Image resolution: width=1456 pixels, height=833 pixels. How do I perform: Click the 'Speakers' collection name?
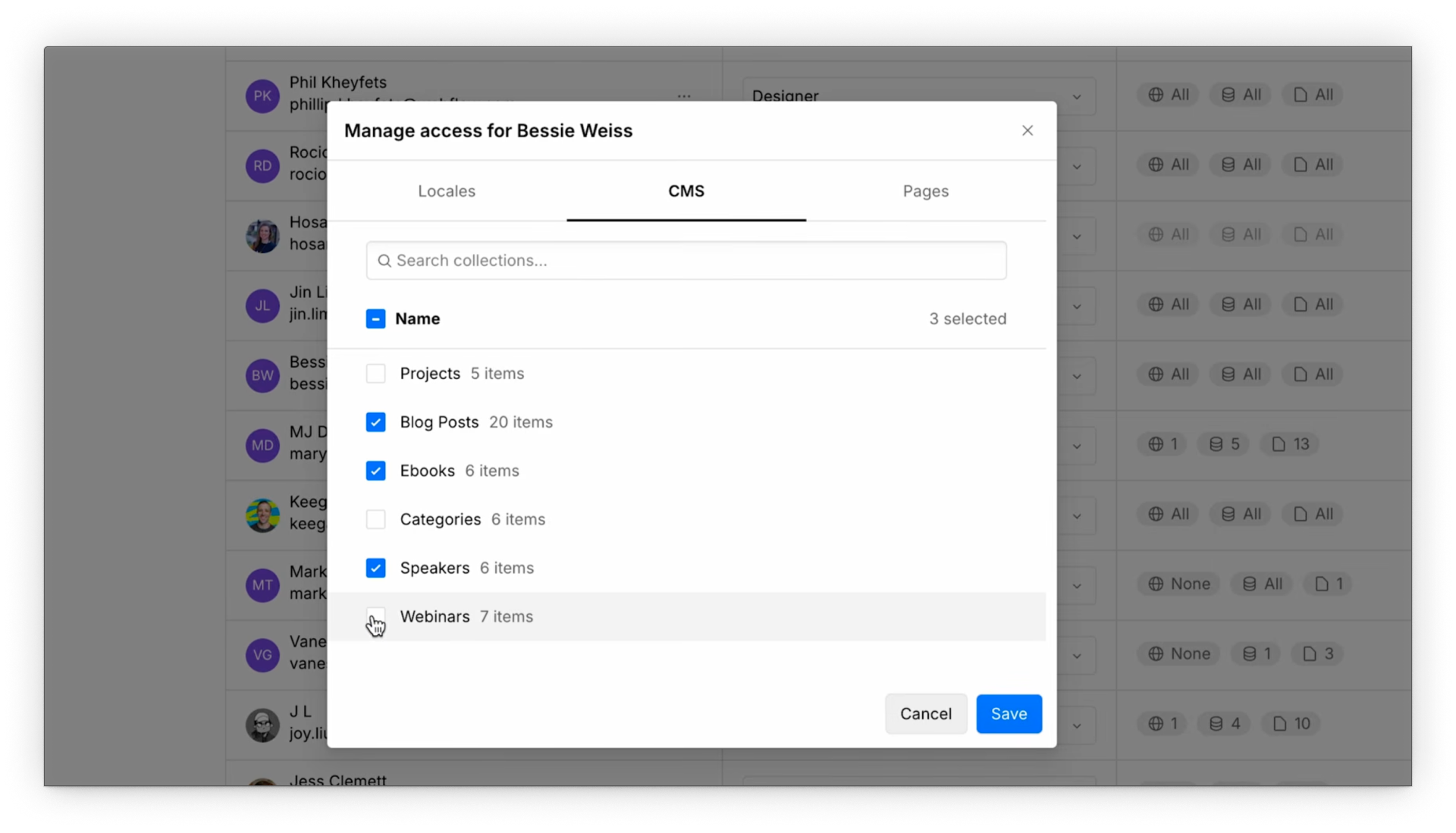click(x=435, y=568)
